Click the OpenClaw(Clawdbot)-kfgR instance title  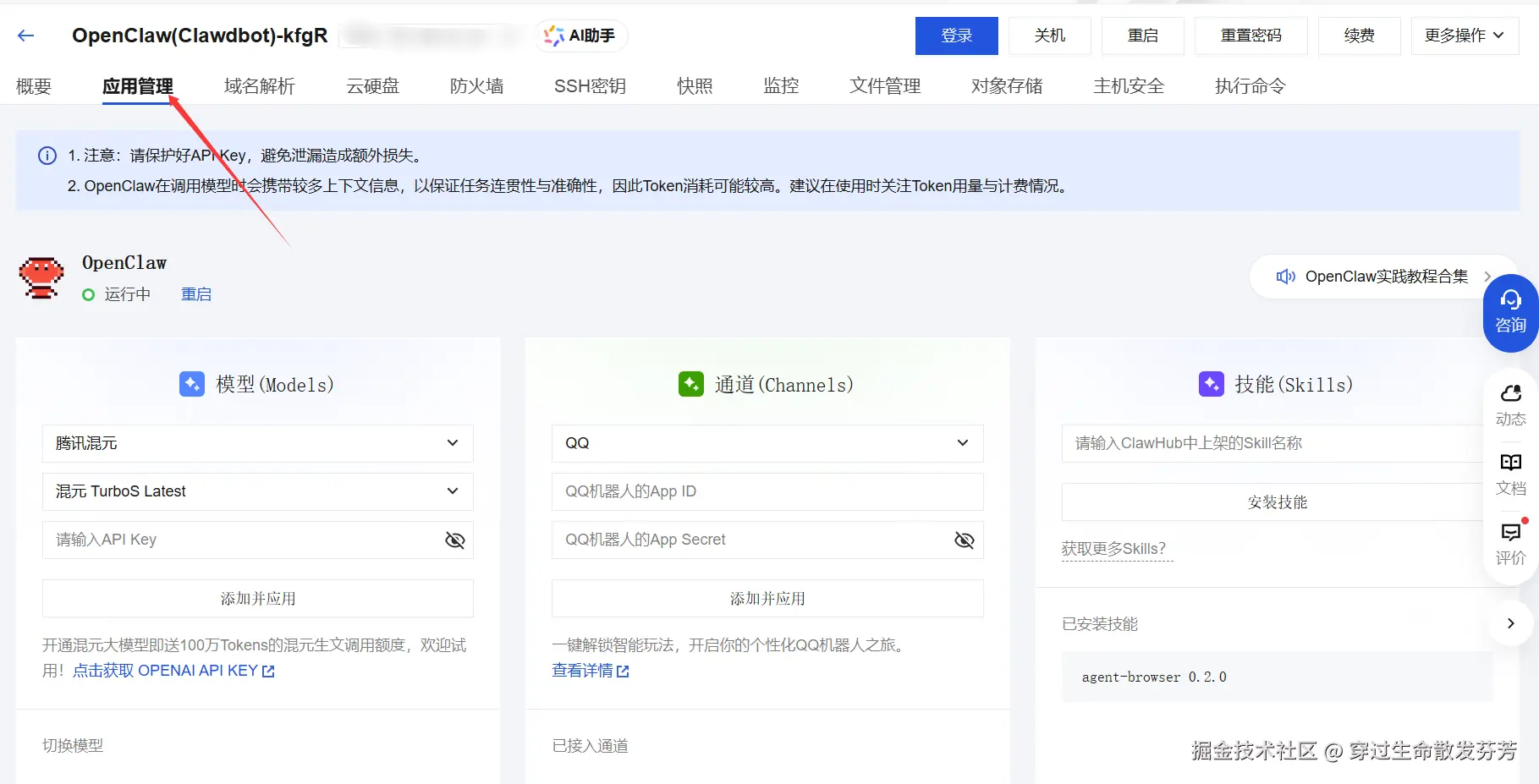tap(200, 36)
